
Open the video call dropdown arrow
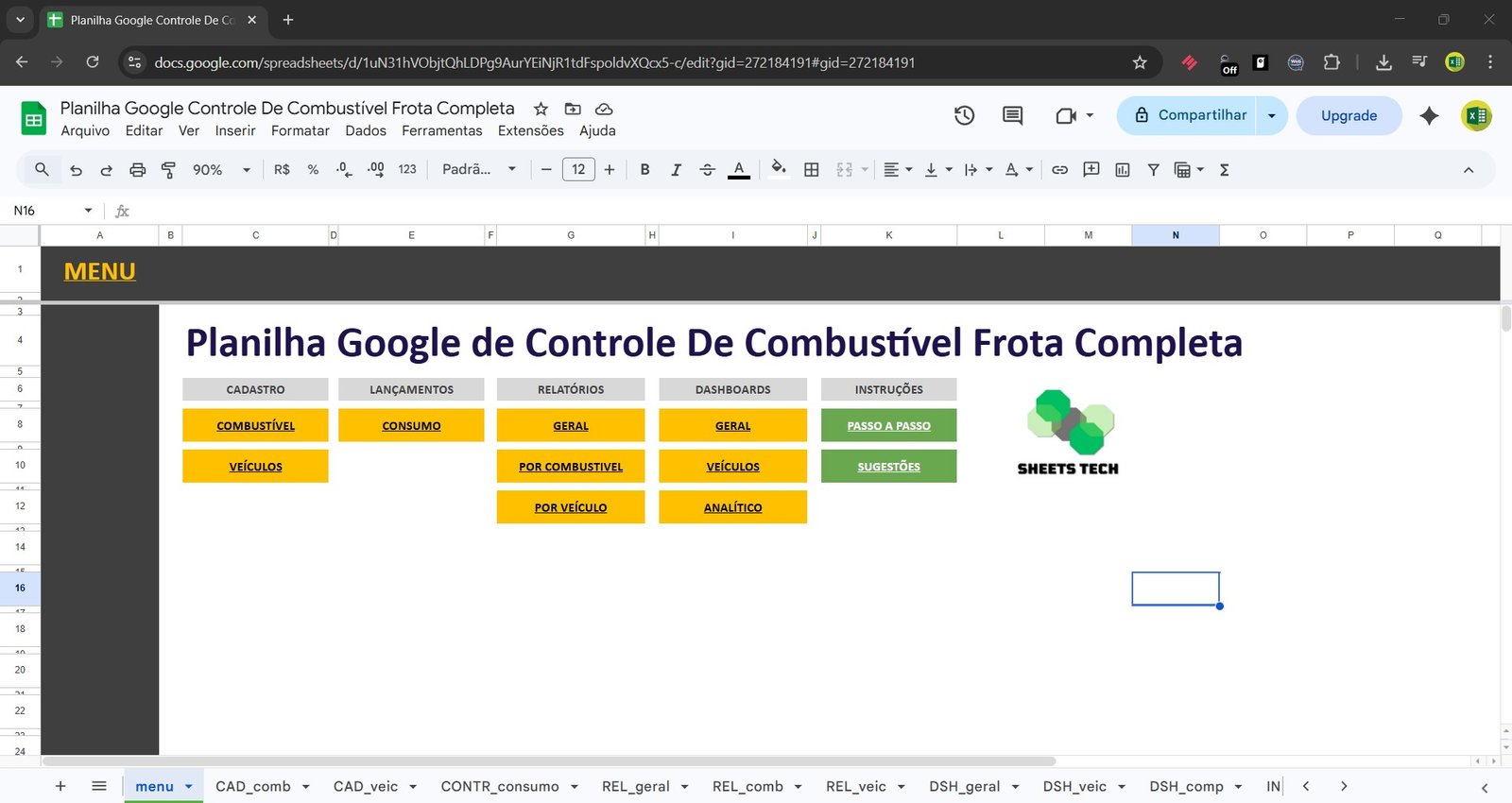[1090, 115]
